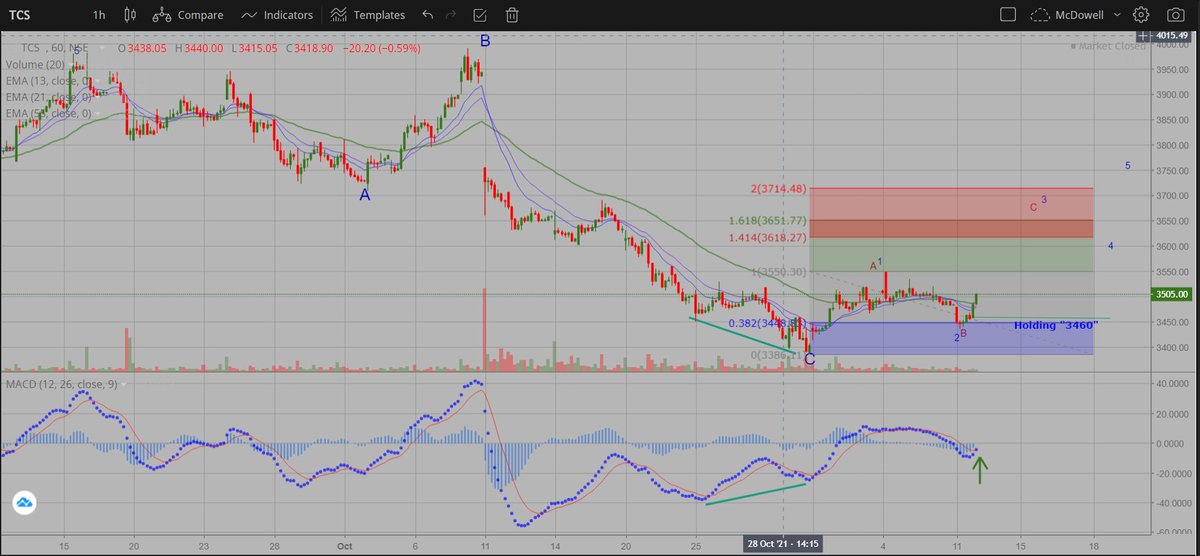
Task: Select the Holding "3460" text annotation
Action: coord(1056,326)
